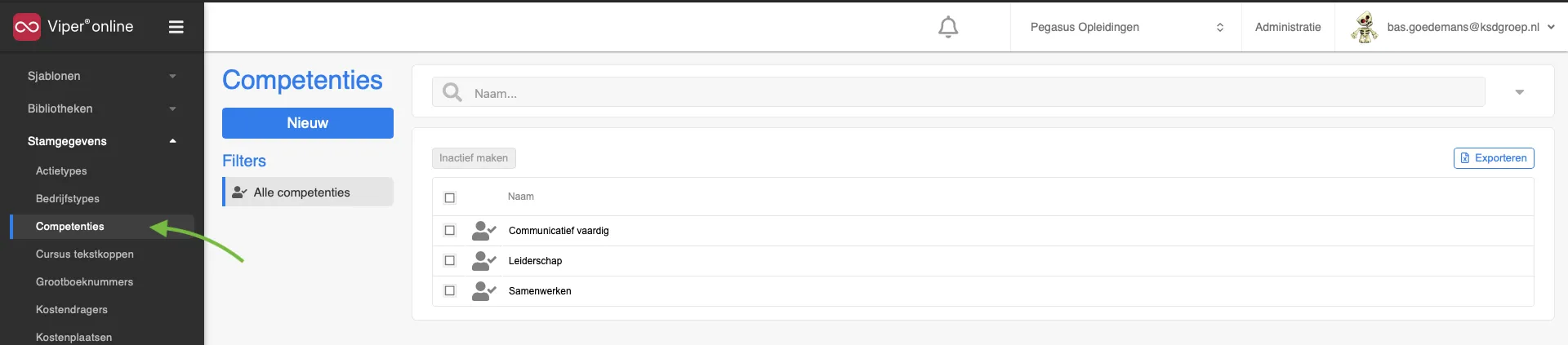This screenshot has height=345, width=1568.
Task: Tick the Communicatief vaardig checkbox
Action: pyautogui.click(x=449, y=231)
